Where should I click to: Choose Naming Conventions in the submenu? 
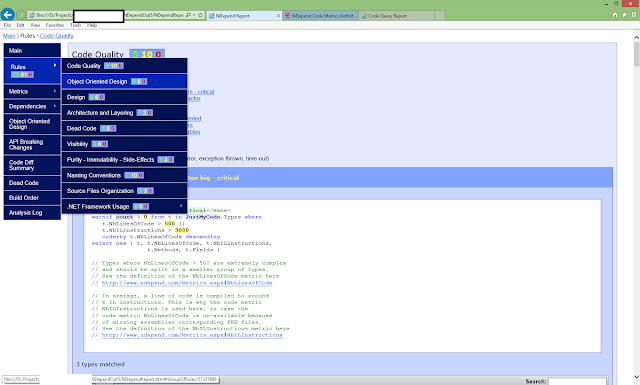point(124,176)
